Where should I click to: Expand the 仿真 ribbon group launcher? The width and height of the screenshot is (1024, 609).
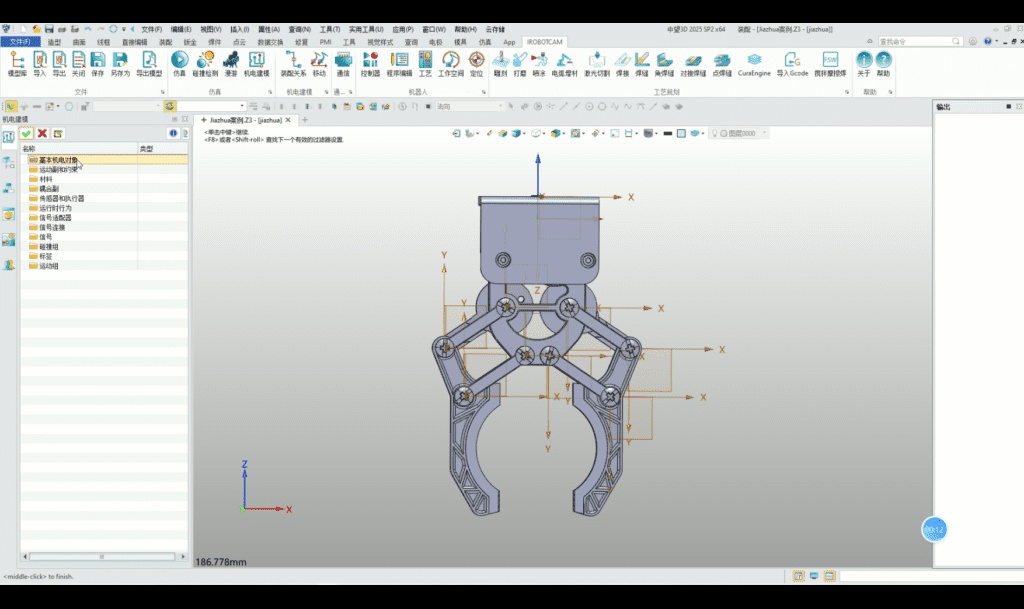269,92
